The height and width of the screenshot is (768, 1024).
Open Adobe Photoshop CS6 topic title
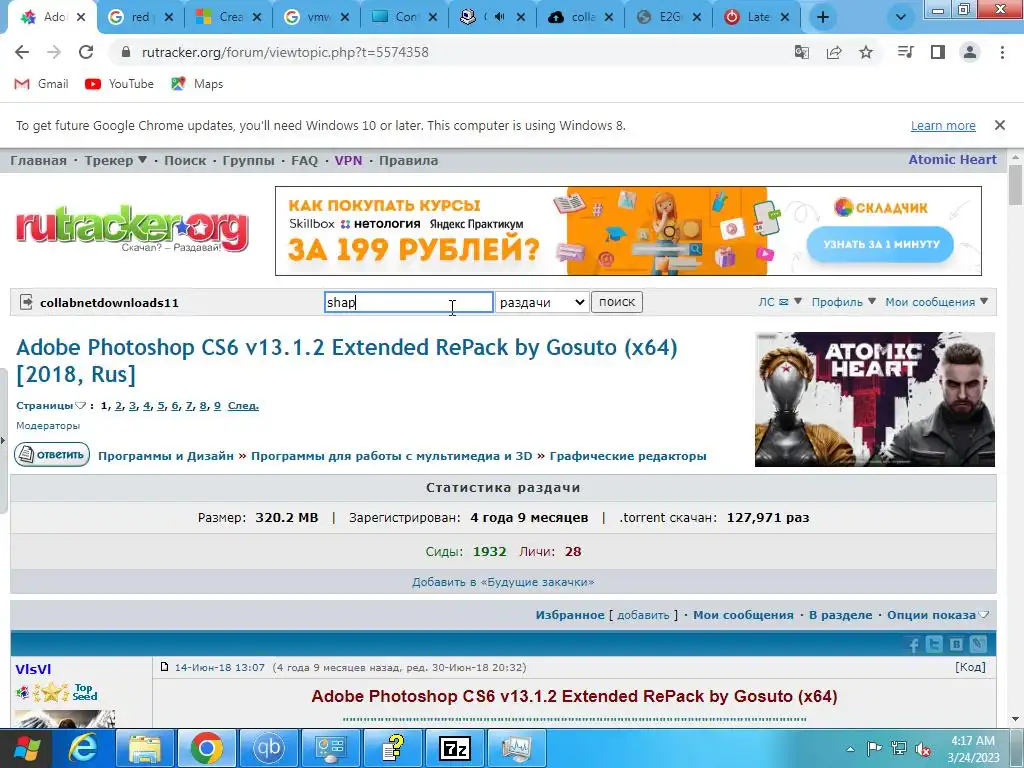point(346,360)
